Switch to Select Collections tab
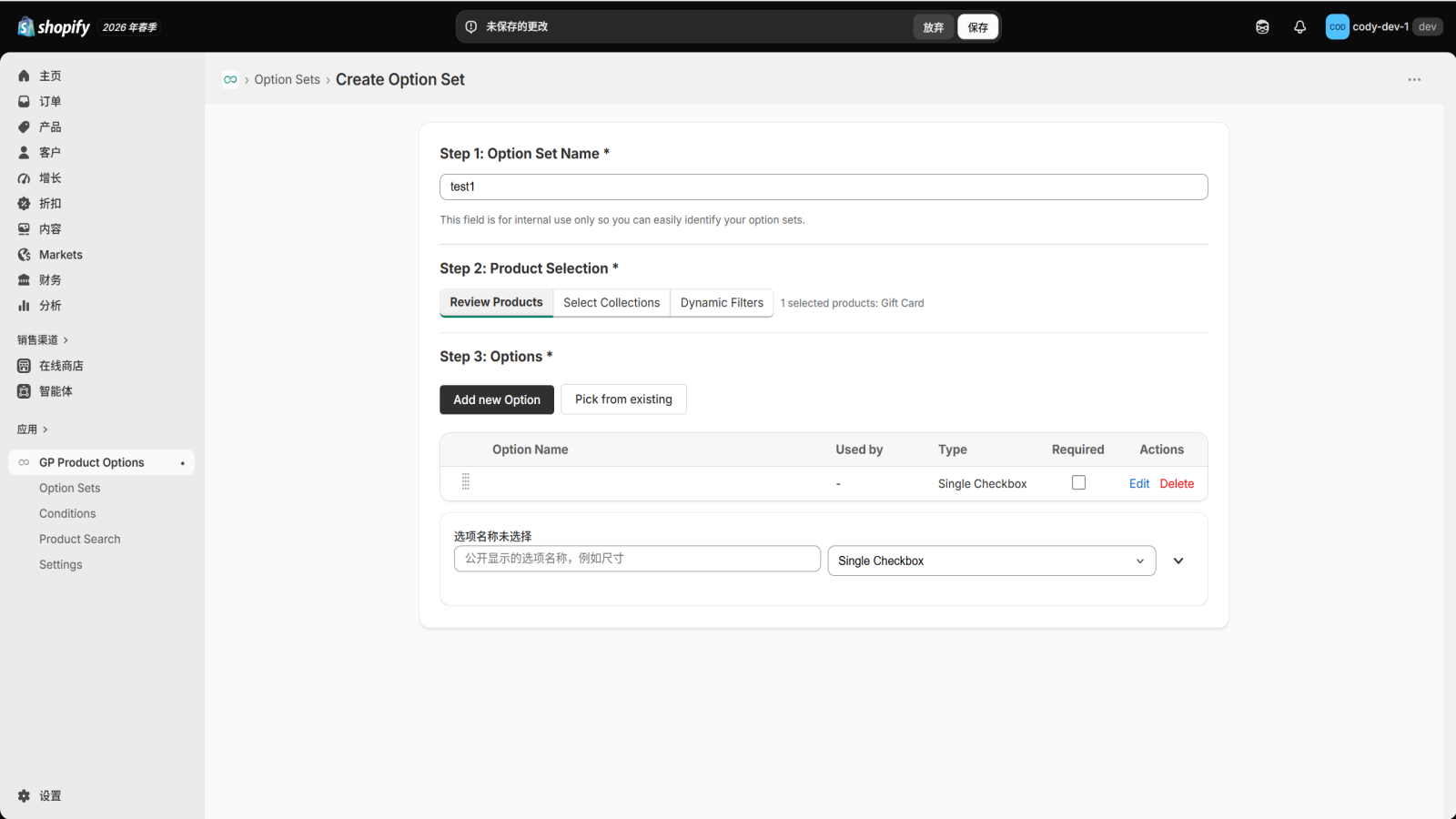 click(612, 303)
